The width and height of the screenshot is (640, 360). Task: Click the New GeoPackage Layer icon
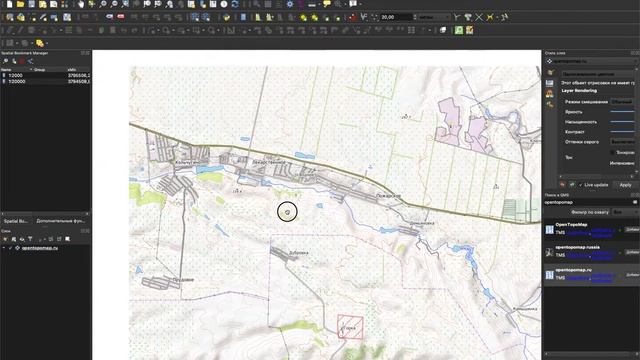pyautogui.click(x=20, y=17)
